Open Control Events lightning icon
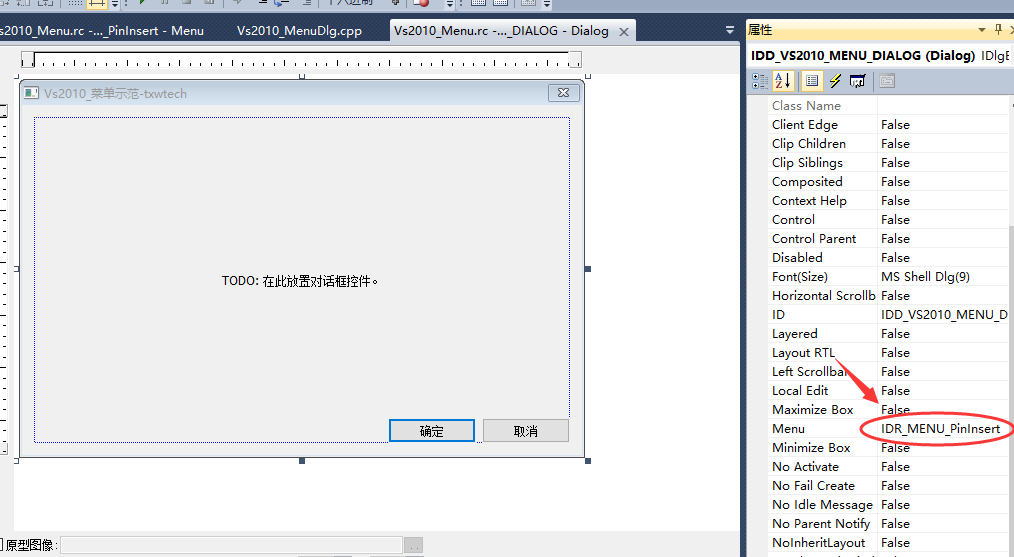The height and width of the screenshot is (557, 1014). point(835,81)
